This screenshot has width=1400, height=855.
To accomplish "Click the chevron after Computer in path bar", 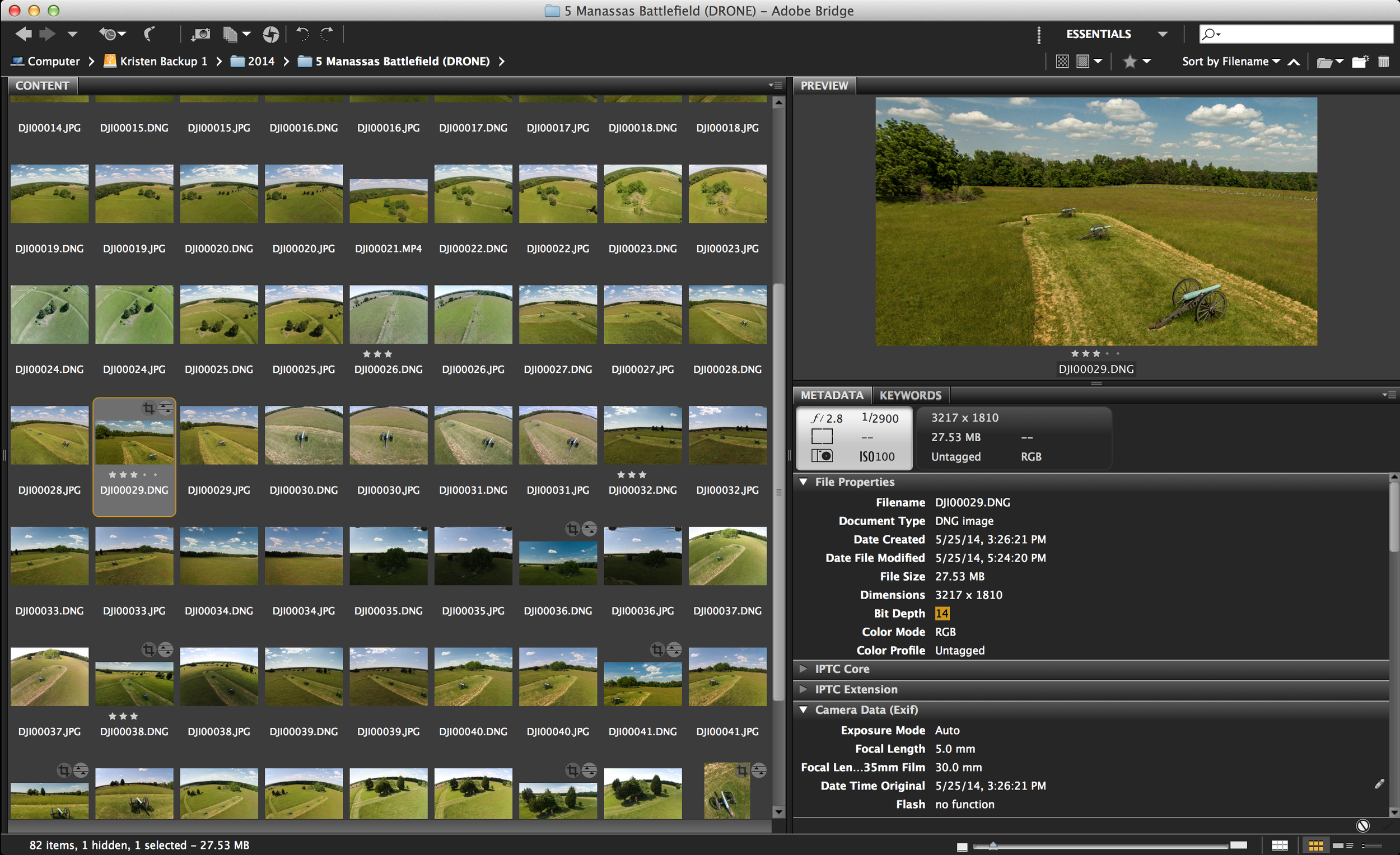I will tap(91, 62).
